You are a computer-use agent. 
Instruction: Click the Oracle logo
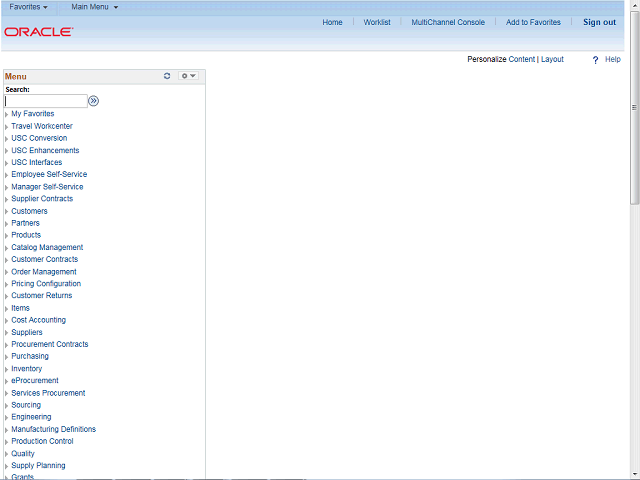coord(39,32)
